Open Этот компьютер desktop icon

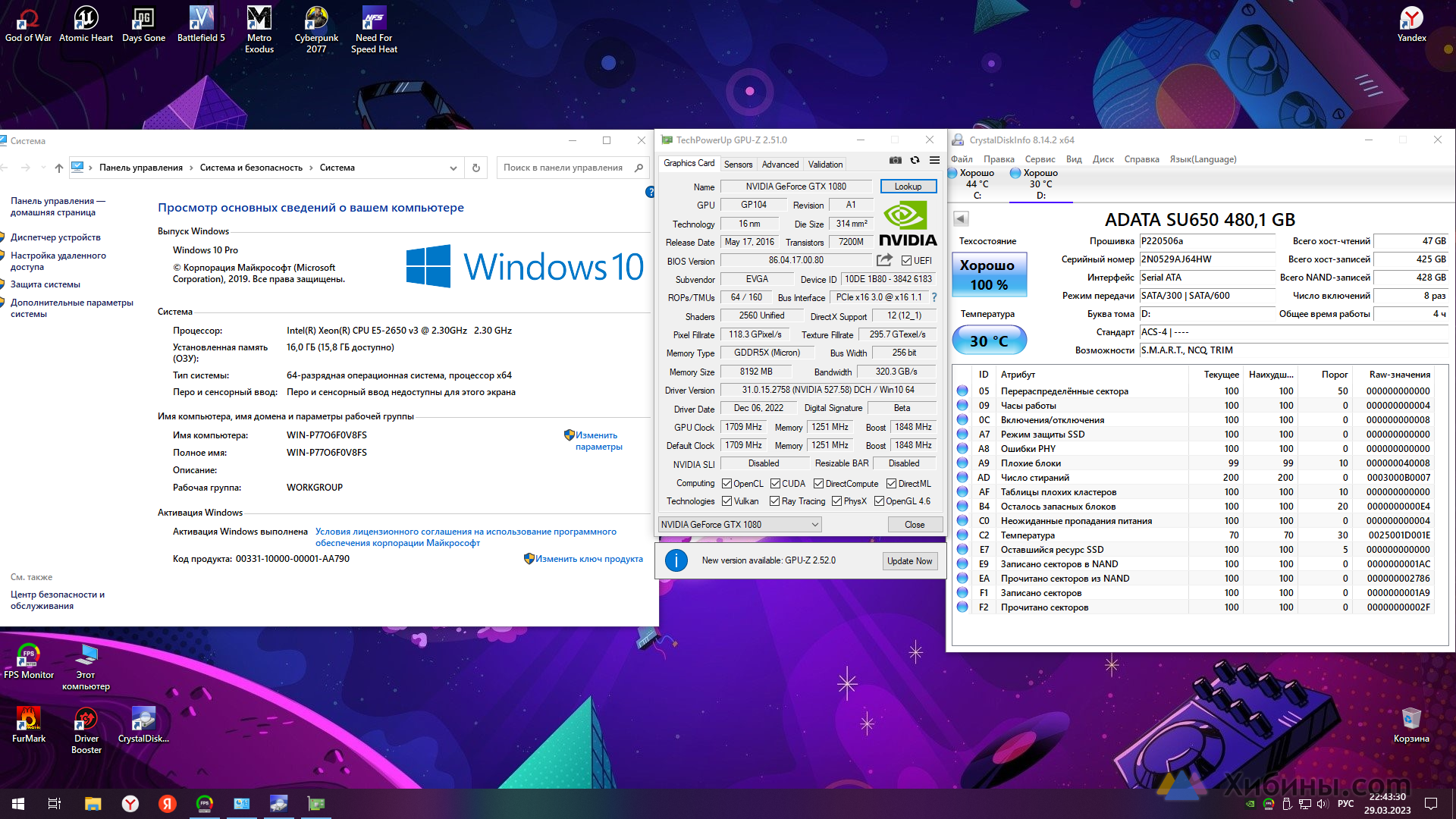pyautogui.click(x=86, y=667)
